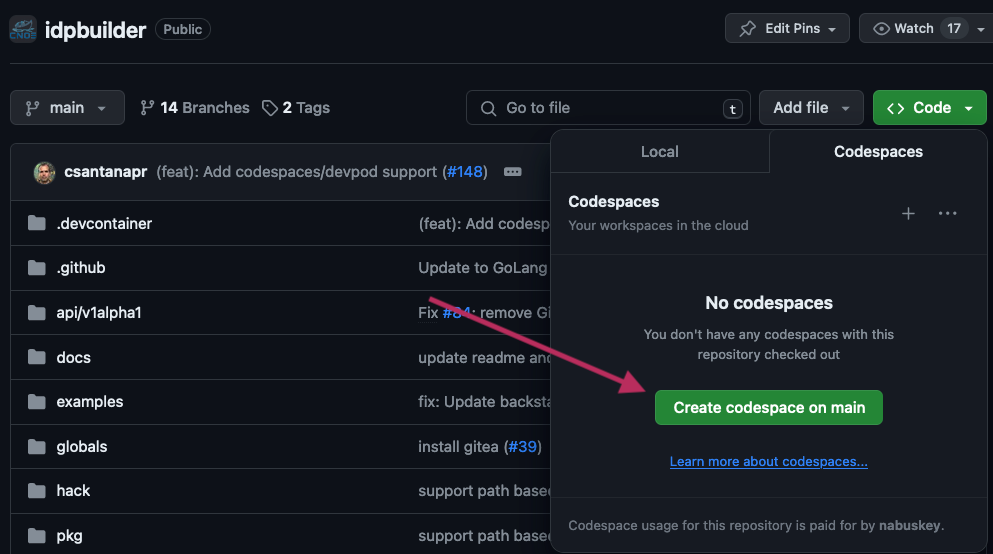Click the idpbuilder repository avatar icon
The width and height of the screenshot is (993, 554).
coord(23,29)
